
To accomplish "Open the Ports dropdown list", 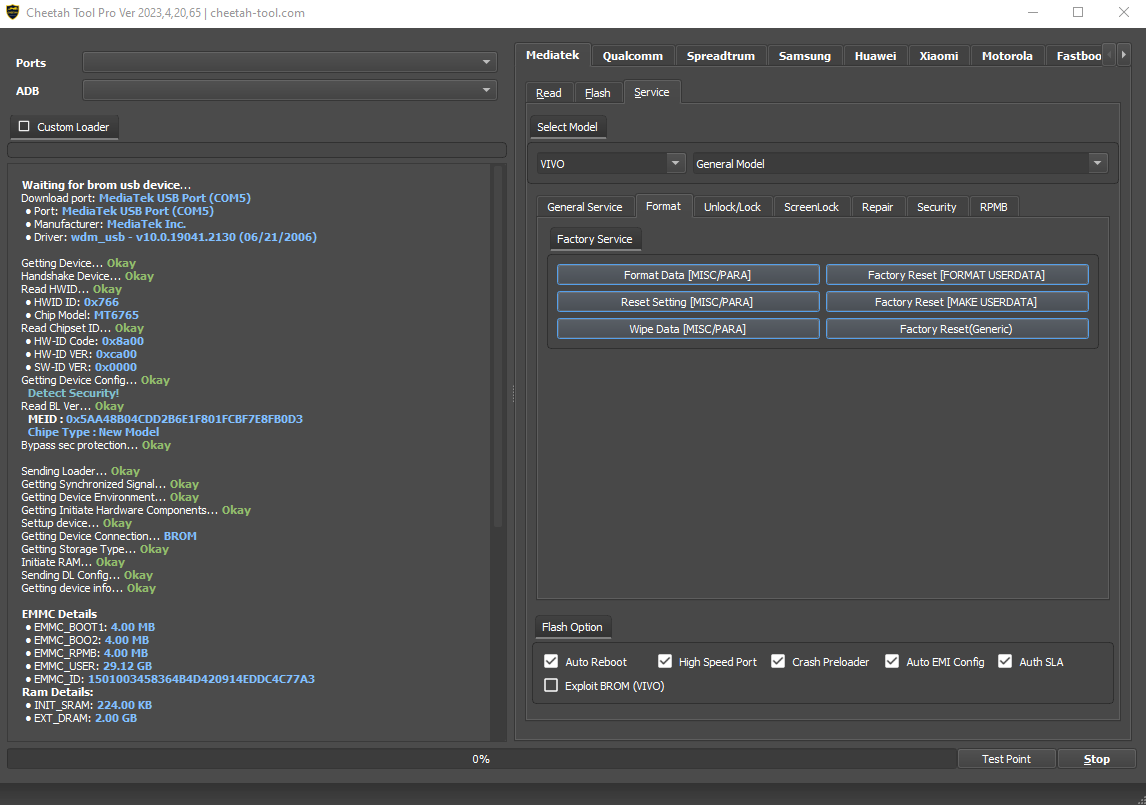I will coord(289,62).
